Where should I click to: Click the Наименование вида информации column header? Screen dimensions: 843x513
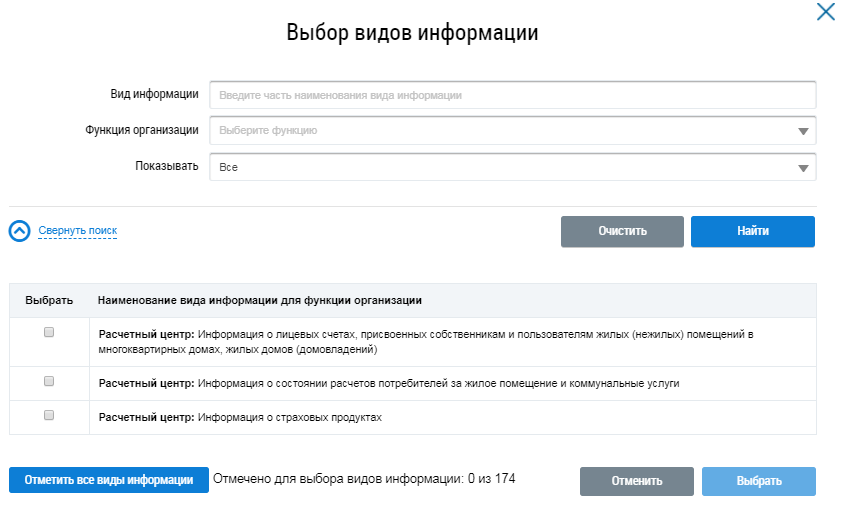259,300
